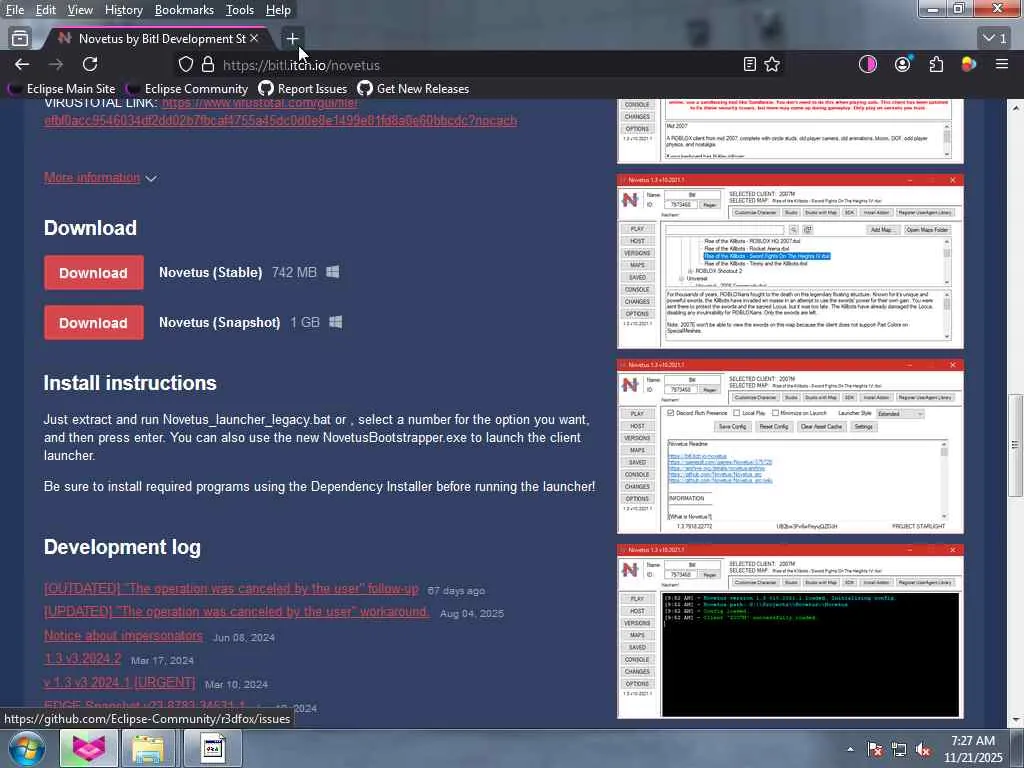Open the muted volume tray icon
Image resolution: width=1024 pixels, height=768 pixels.
click(923, 750)
